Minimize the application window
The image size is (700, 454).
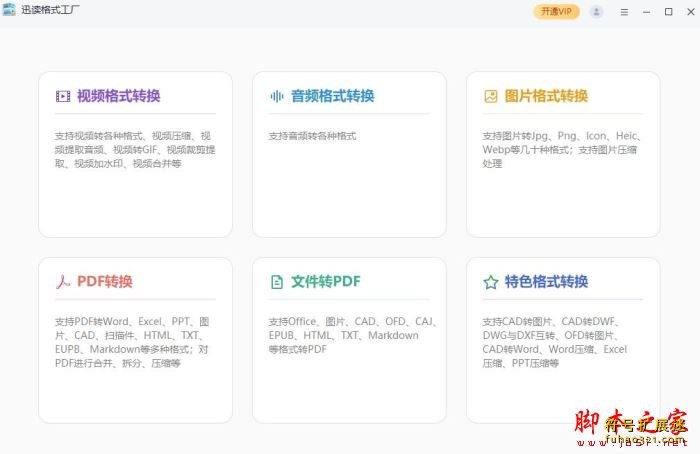[646, 12]
